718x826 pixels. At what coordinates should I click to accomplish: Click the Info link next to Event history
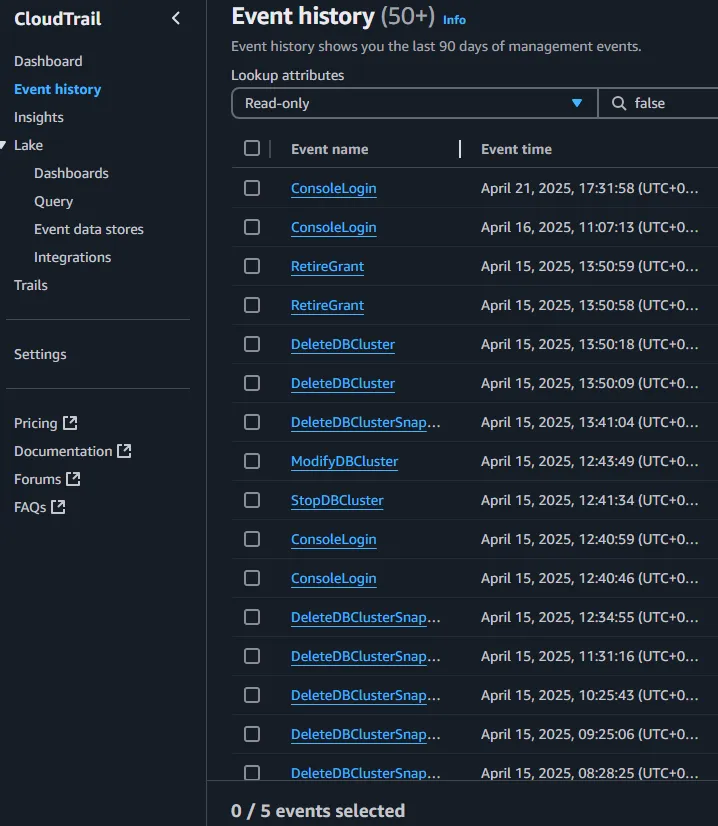[x=454, y=19]
